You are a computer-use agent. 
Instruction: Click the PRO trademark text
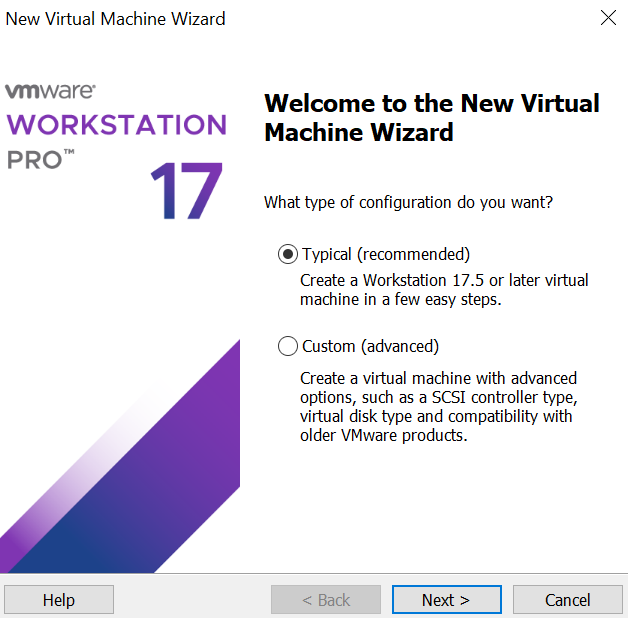(40, 159)
